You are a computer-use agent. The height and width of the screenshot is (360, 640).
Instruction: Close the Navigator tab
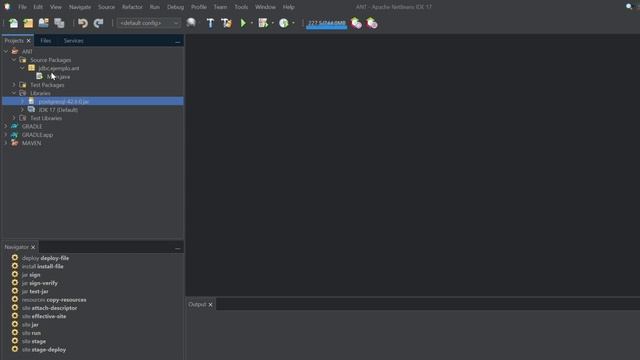(33, 247)
